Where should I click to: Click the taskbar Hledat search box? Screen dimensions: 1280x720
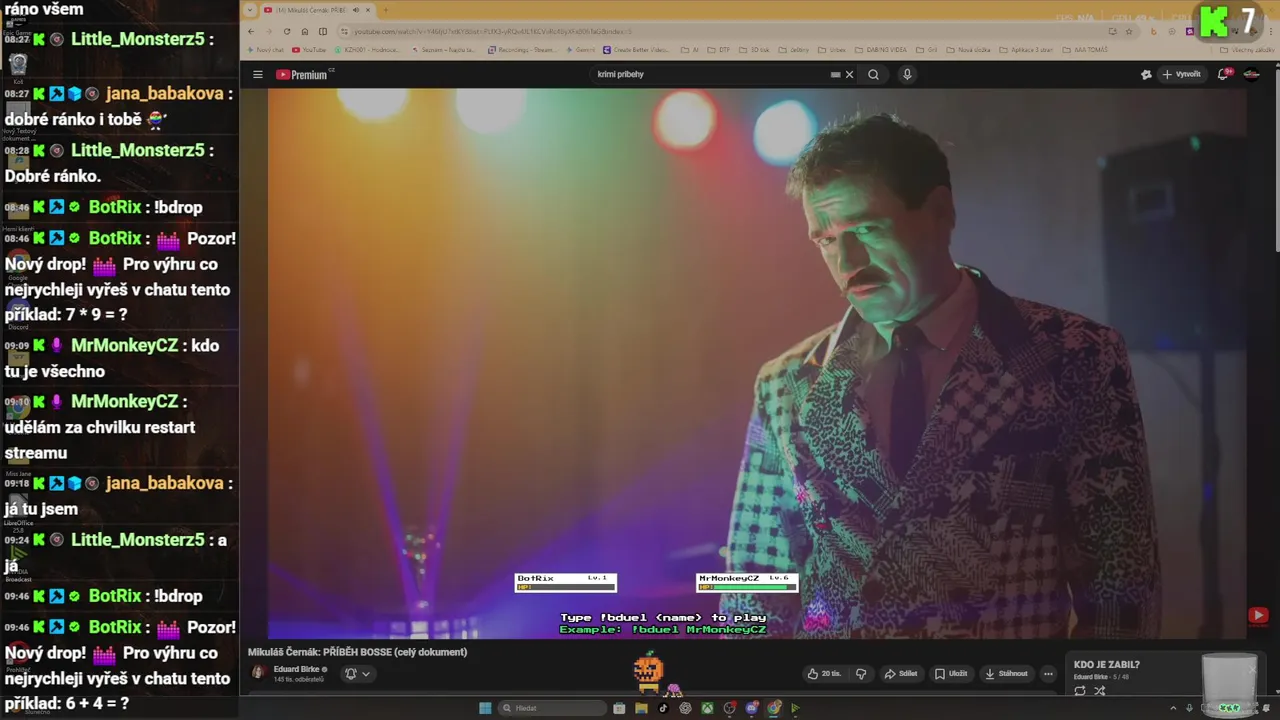pos(553,708)
